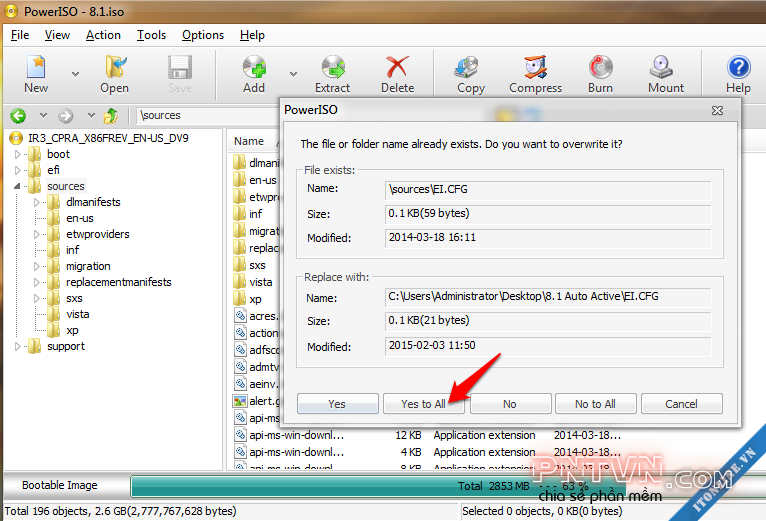766x521 pixels.
Task: Click the Help toolbar icon
Action: (x=738, y=74)
